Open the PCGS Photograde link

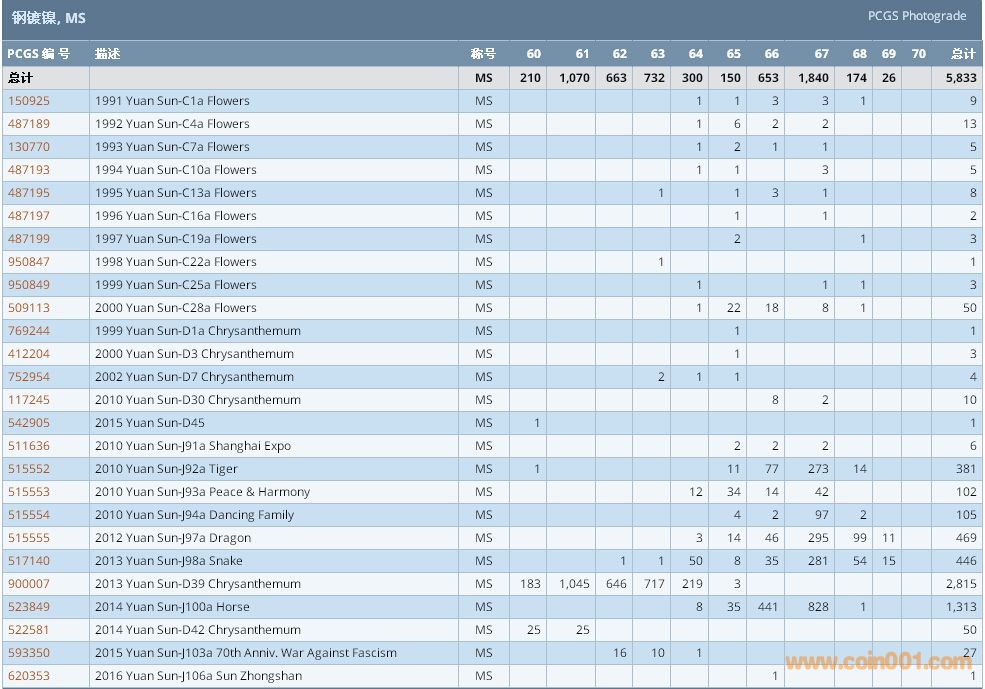pyautogui.click(x=917, y=16)
